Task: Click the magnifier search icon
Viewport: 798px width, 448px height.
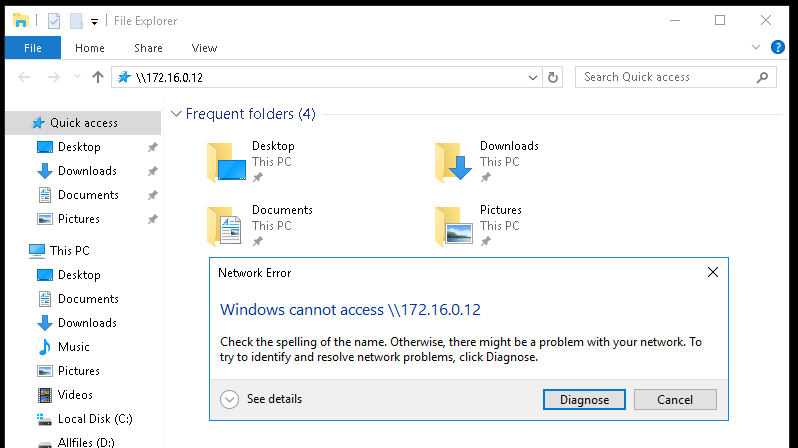Action: 762,77
